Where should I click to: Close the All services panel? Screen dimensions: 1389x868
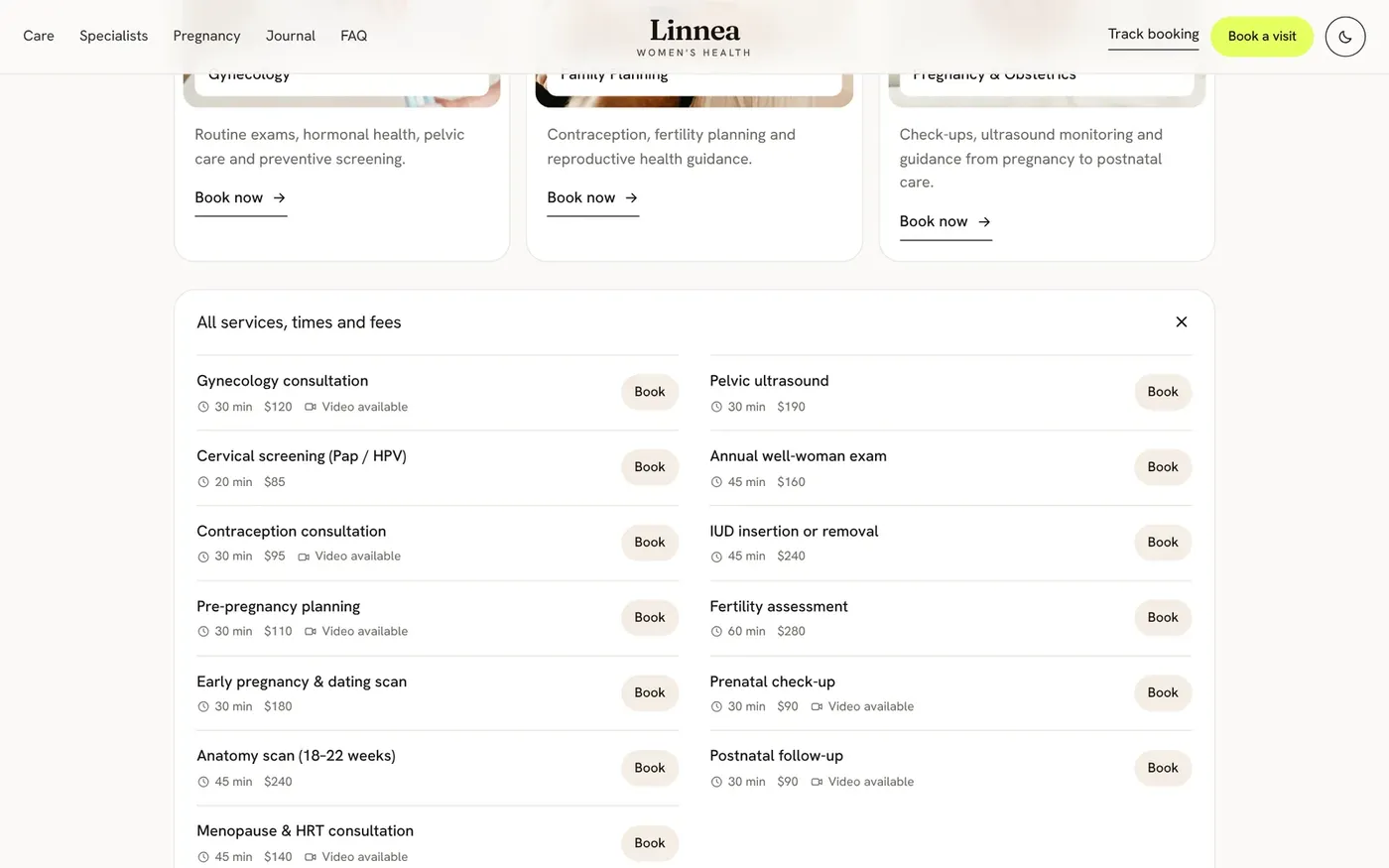1181,321
